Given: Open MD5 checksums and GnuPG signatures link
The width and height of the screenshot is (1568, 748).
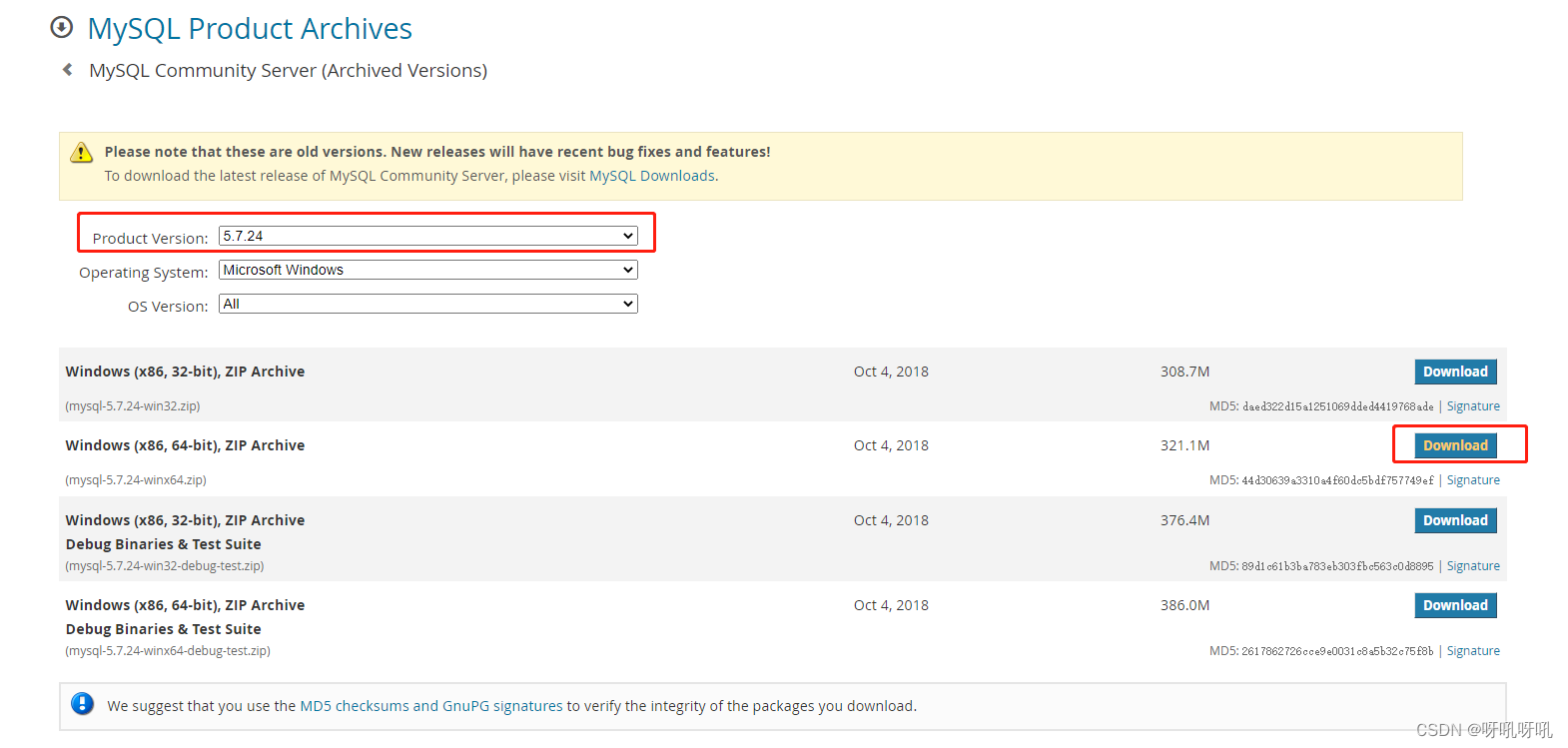Looking at the screenshot, I should pyautogui.click(x=431, y=706).
